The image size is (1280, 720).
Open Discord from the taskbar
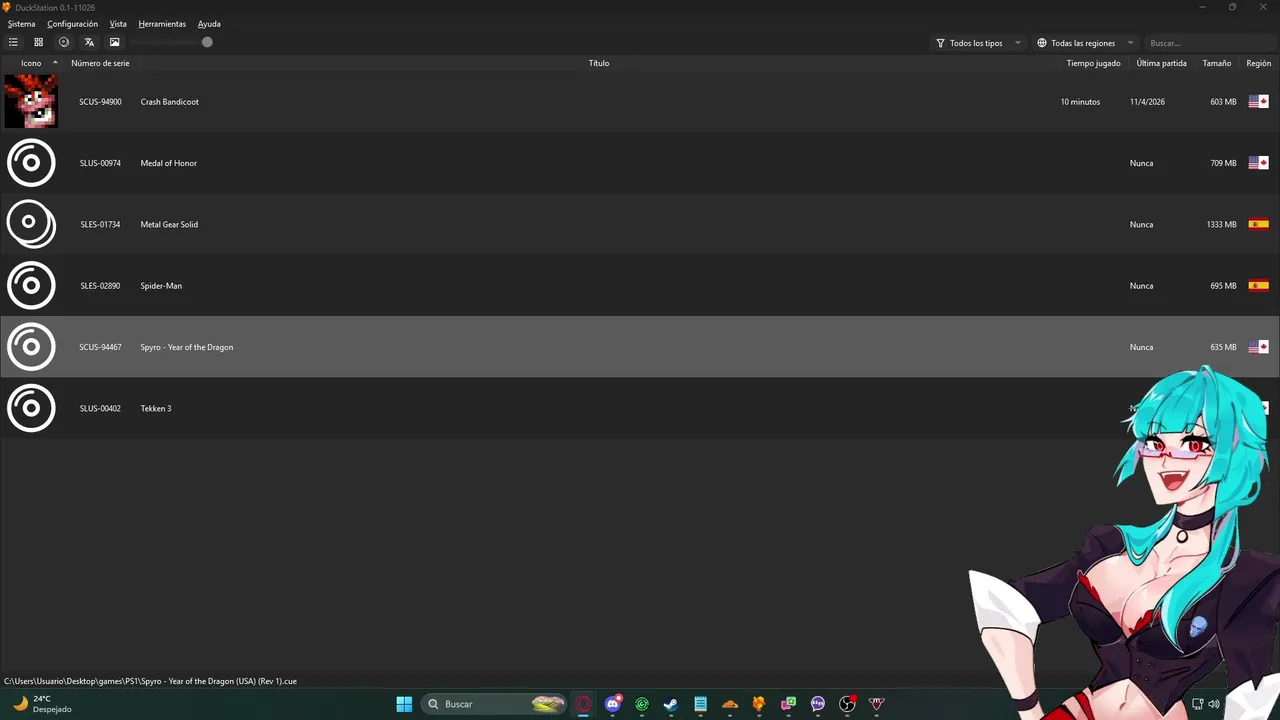point(613,704)
